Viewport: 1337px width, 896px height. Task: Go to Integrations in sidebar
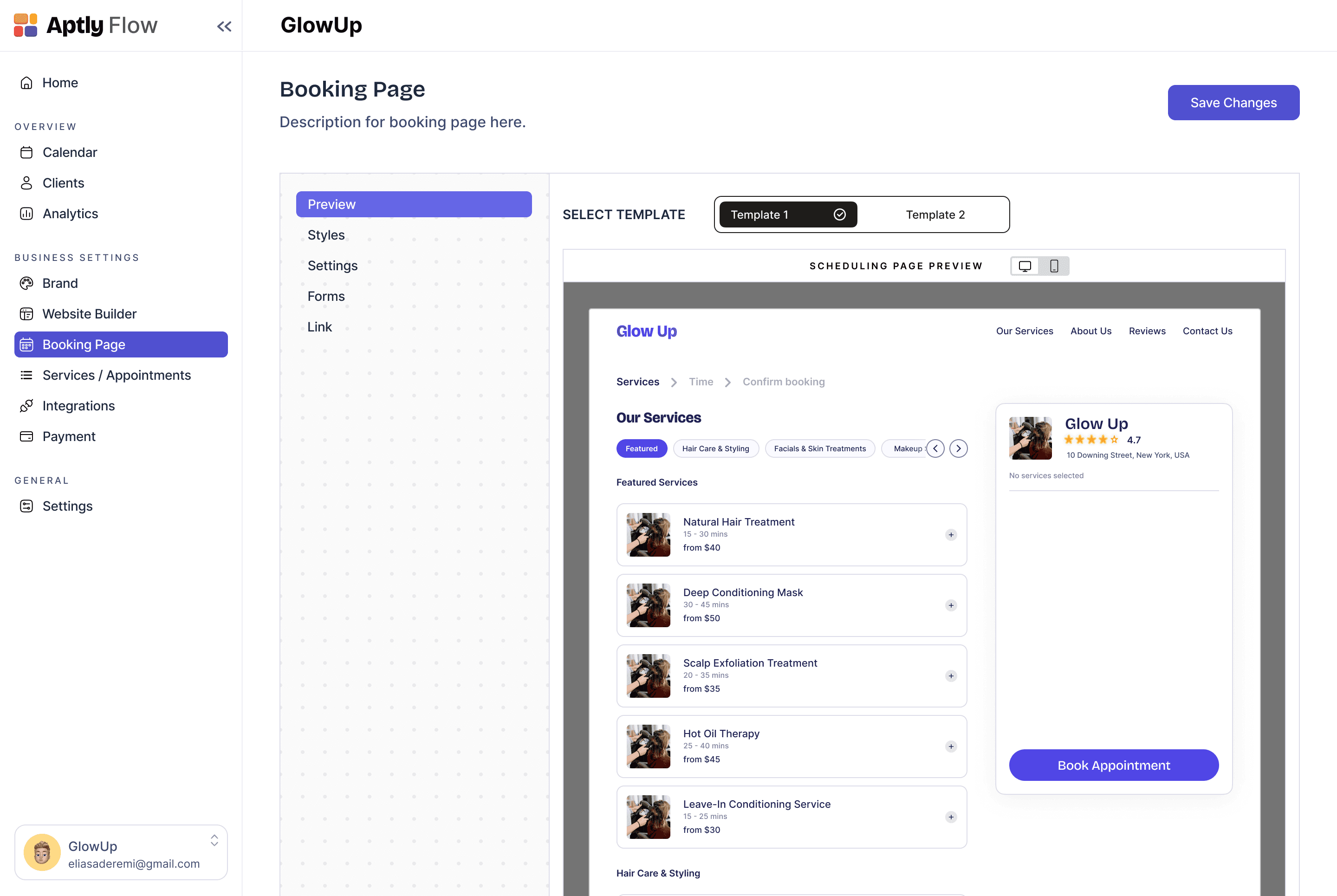pos(78,406)
